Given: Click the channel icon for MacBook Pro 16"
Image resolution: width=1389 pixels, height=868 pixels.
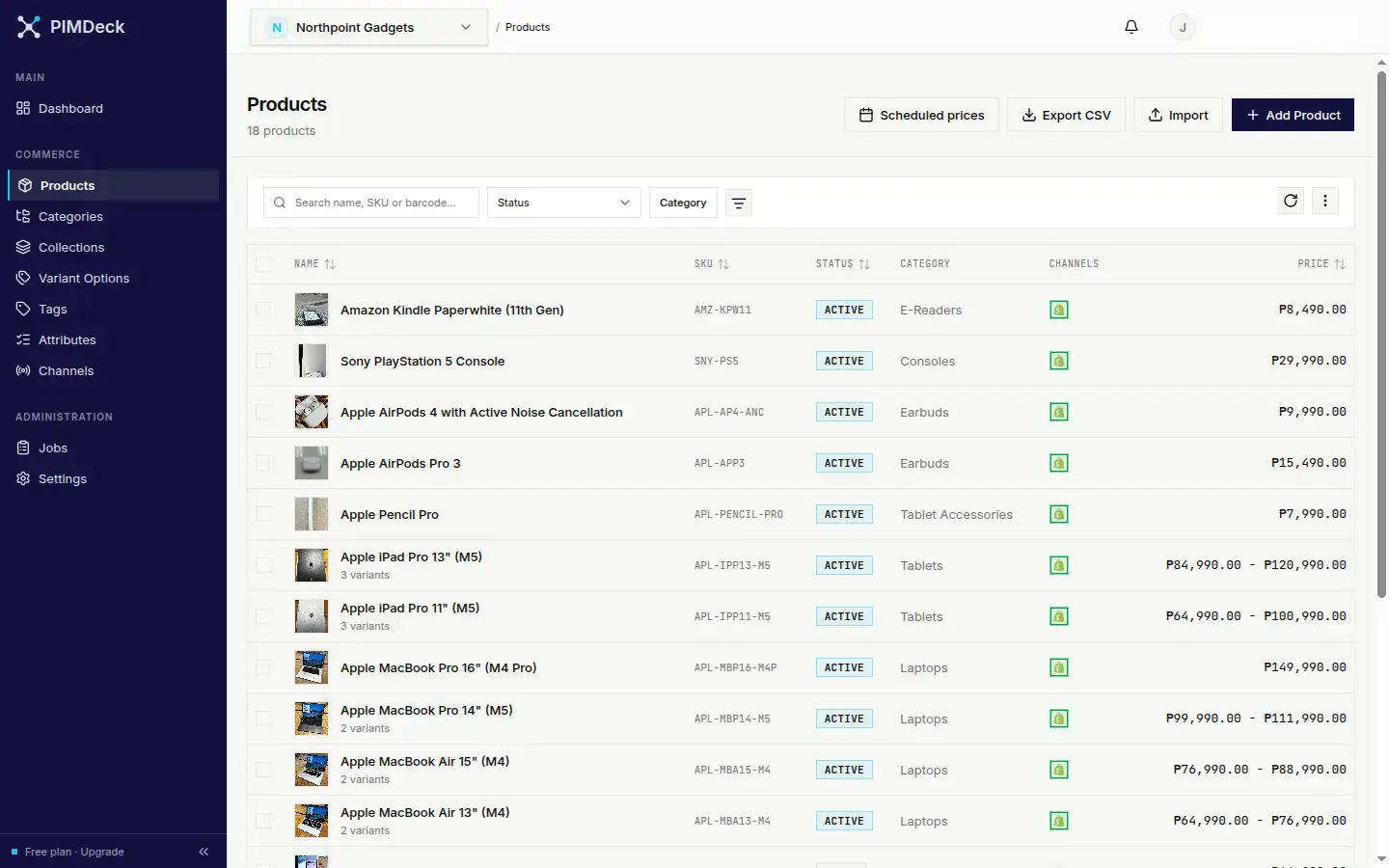Looking at the screenshot, I should 1059,667.
